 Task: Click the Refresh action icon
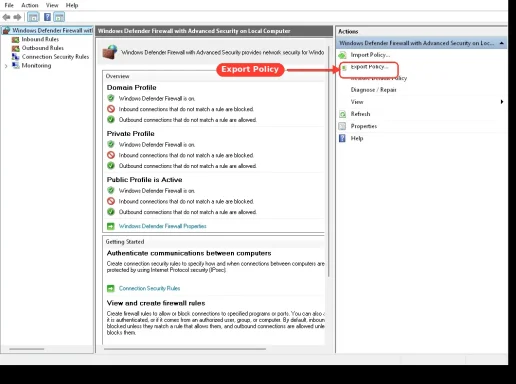click(x=342, y=114)
